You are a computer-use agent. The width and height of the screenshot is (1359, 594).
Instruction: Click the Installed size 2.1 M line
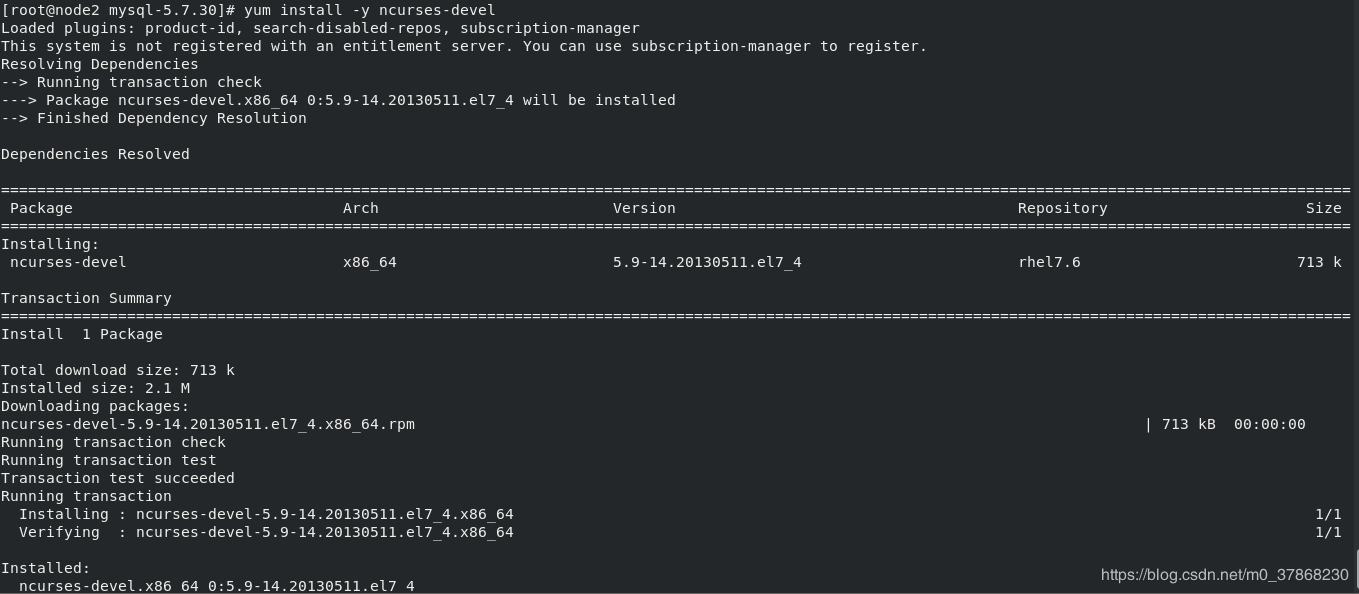[95, 388]
